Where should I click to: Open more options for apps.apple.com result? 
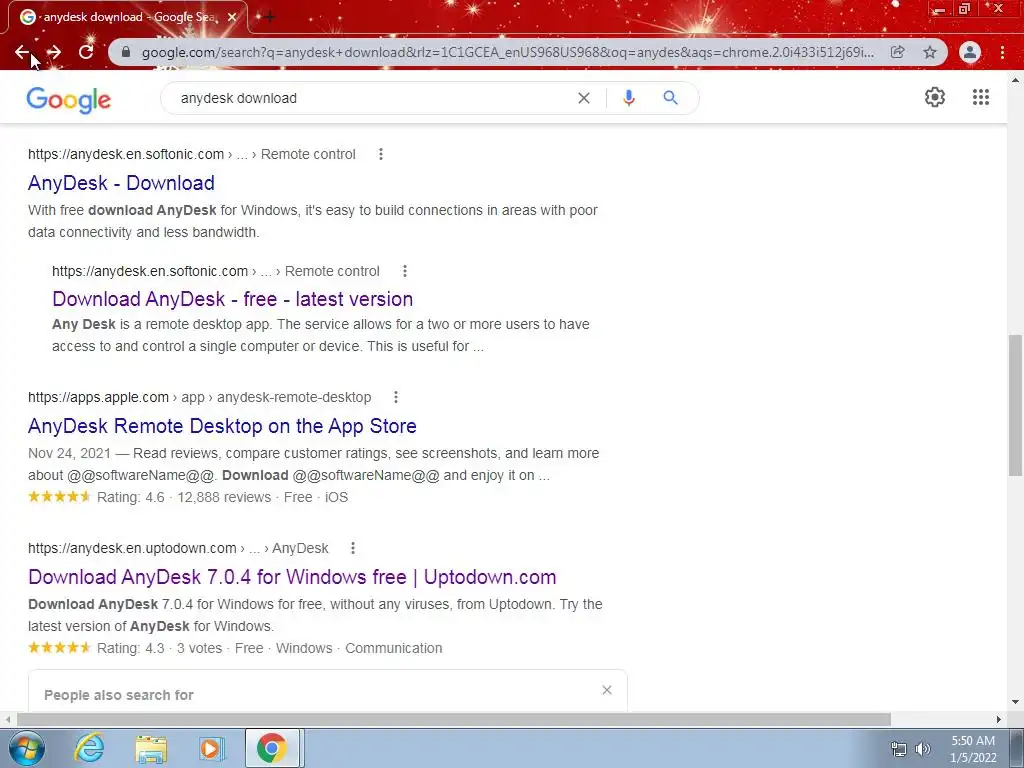click(x=396, y=397)
